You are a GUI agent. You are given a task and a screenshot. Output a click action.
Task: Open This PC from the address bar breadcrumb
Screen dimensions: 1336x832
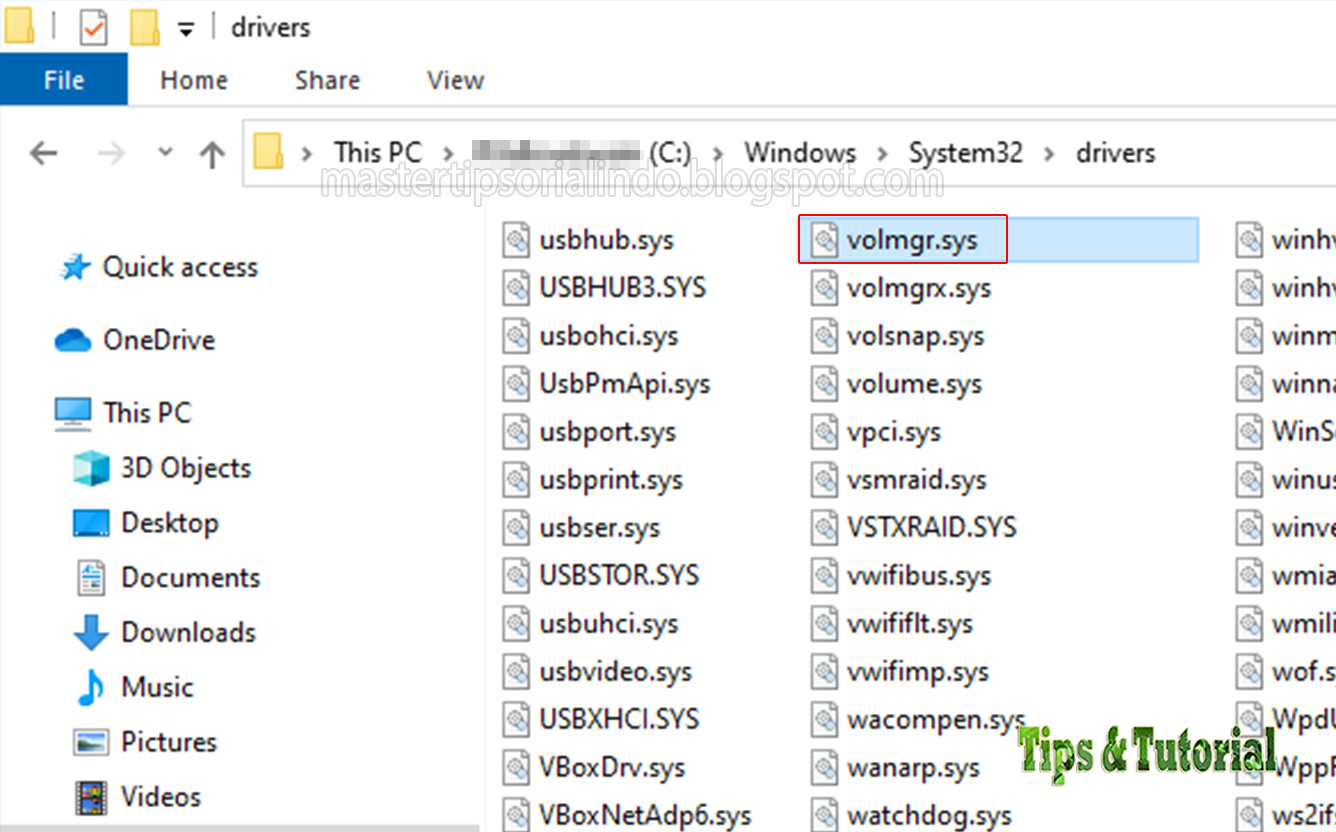point(377,151)
